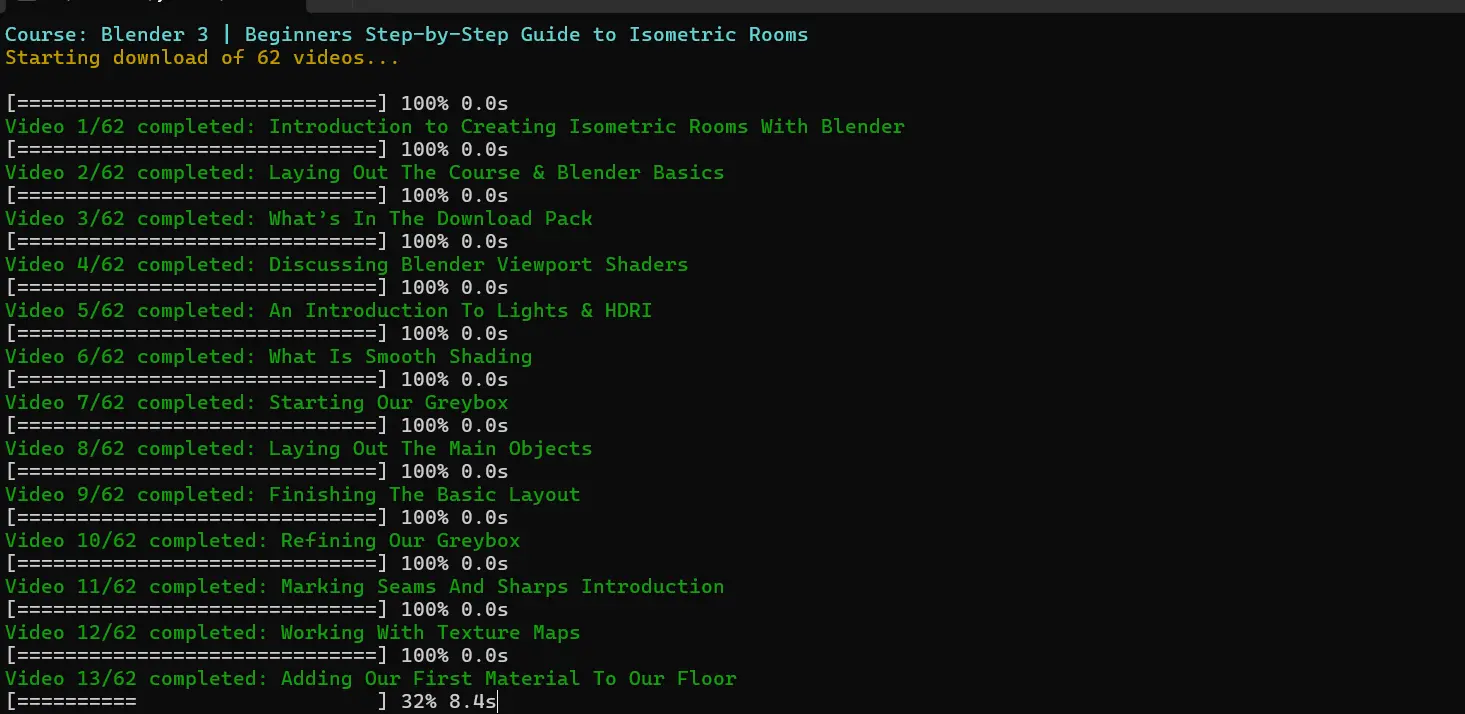Click 'Video 5/62 completed: An Introduction To Lights & HDRI'
Viewport: 1465px width, 714px height.
pos(328,311)
